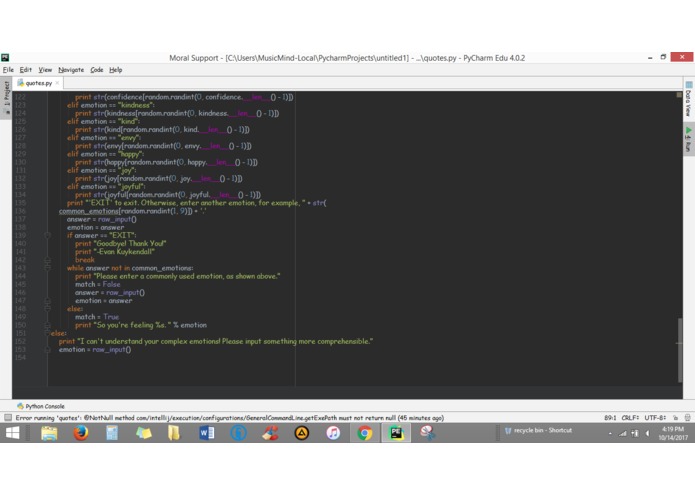Click the underlined common_emotions line 136
This screenshot has height=494, width=695.
(133, 211)
